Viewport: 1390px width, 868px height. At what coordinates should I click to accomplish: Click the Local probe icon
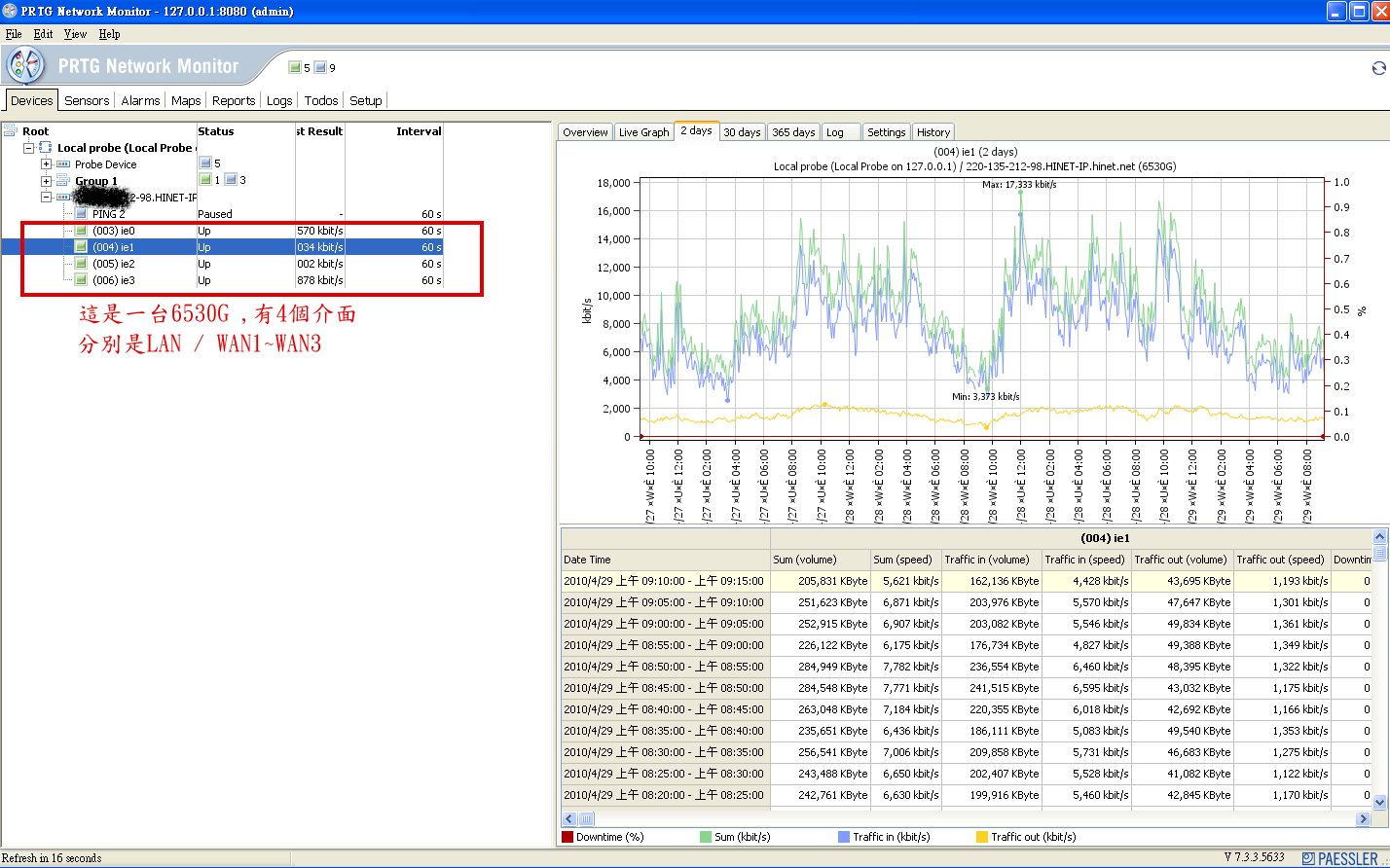(45, 148)
